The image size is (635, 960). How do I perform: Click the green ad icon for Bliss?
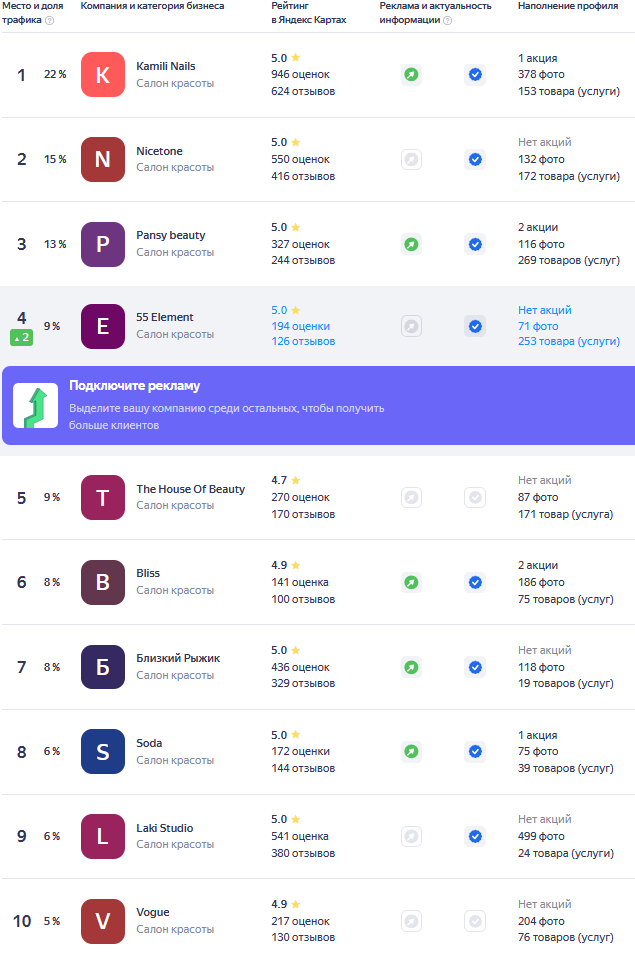point(411,582)
